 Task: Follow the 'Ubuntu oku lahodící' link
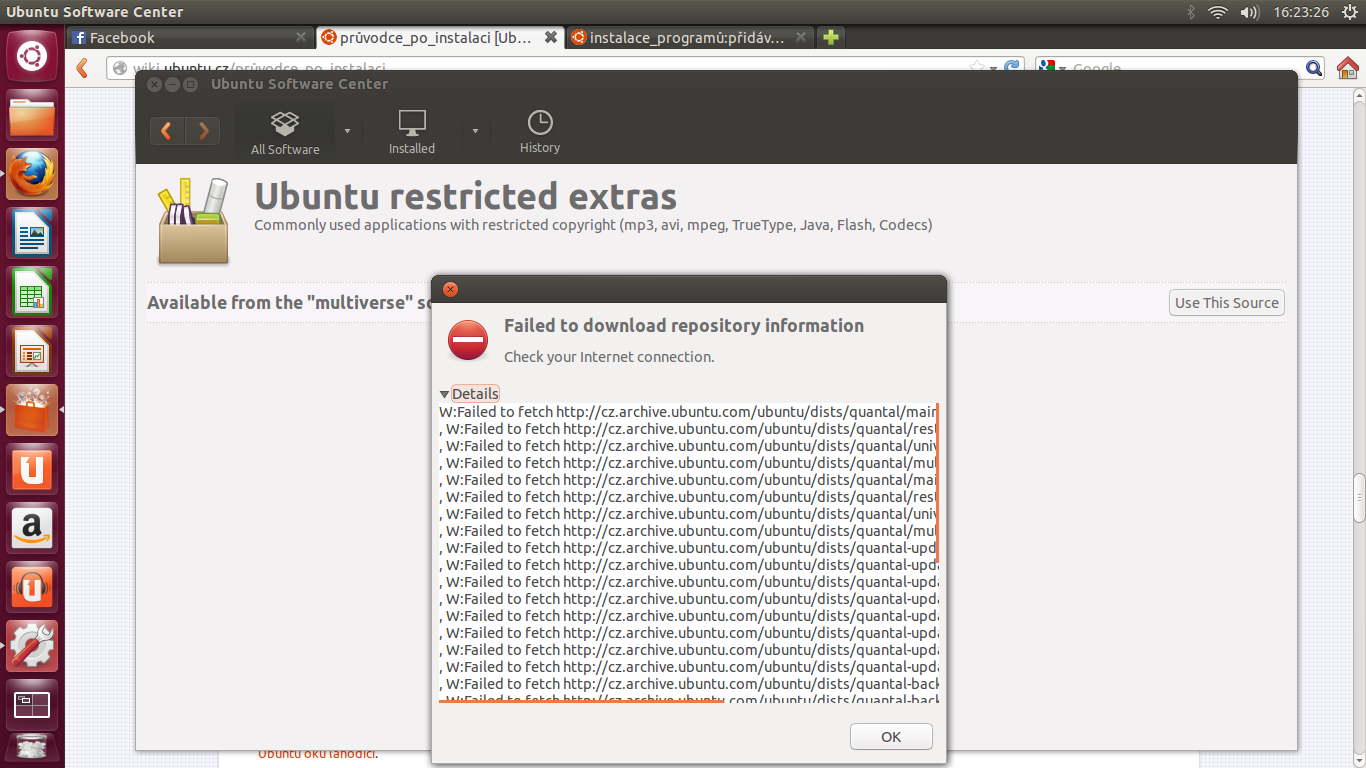tap(317, 755)
